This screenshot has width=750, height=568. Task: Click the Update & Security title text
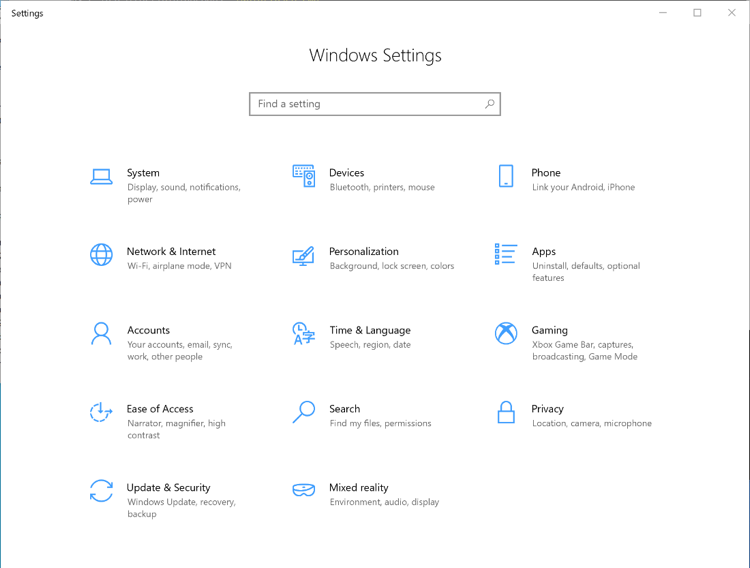tap(168, 488)
